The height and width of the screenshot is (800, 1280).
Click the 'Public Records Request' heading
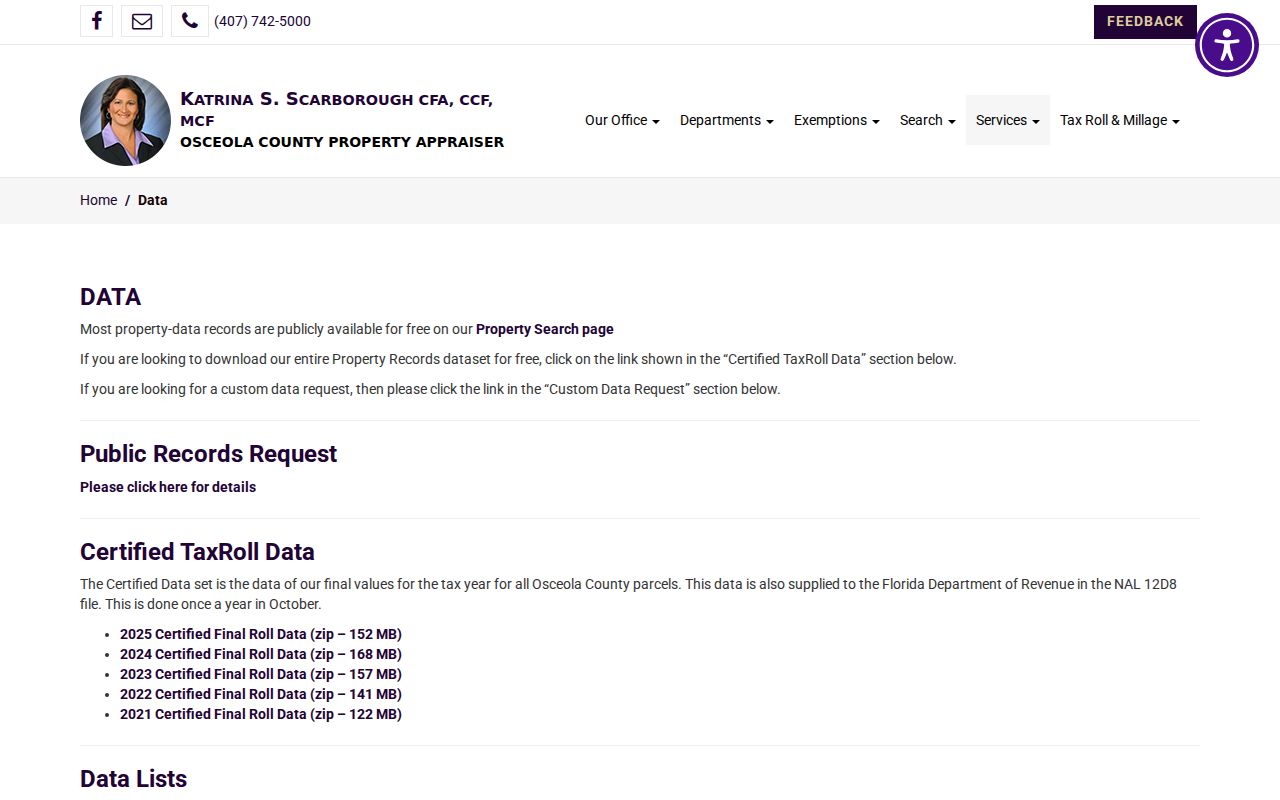click(x=208, y=454)
